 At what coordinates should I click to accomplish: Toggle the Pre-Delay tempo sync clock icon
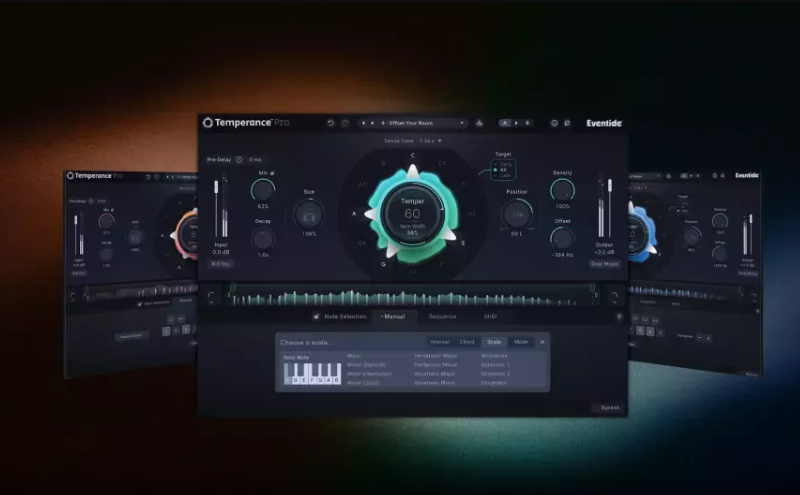click(239, 160)
